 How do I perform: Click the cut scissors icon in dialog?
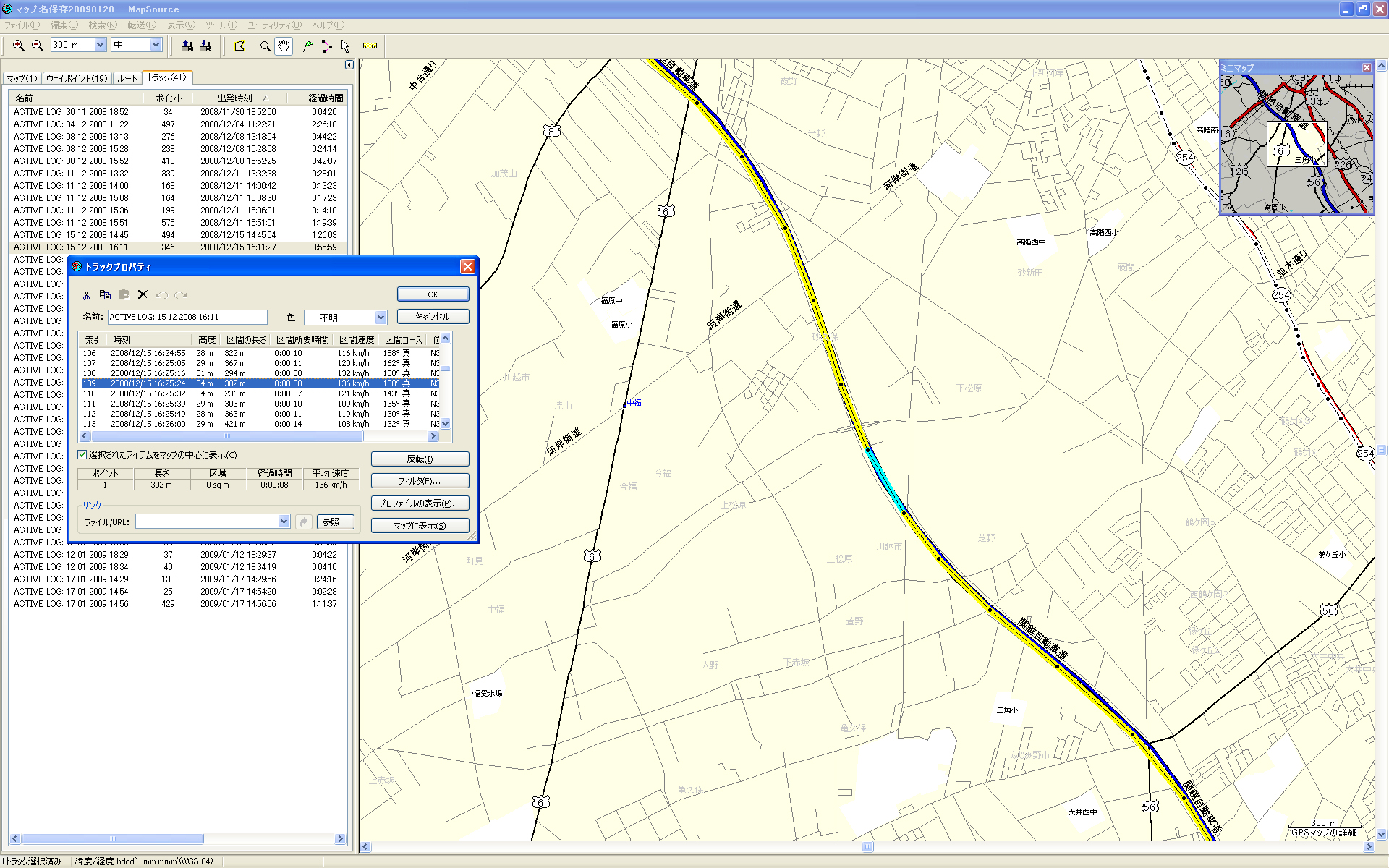pos(86,294)
